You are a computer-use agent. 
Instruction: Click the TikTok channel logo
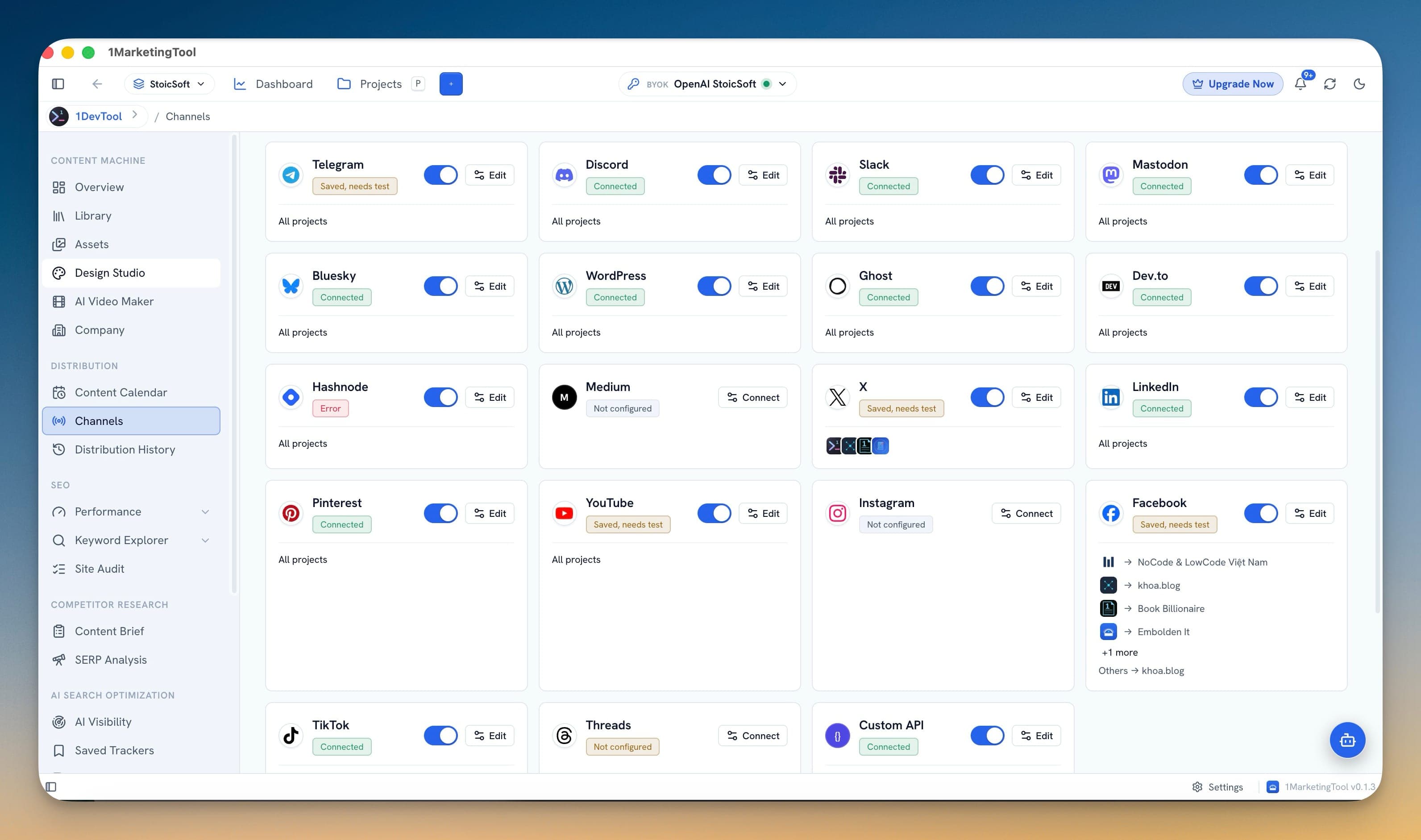point(291,735)
